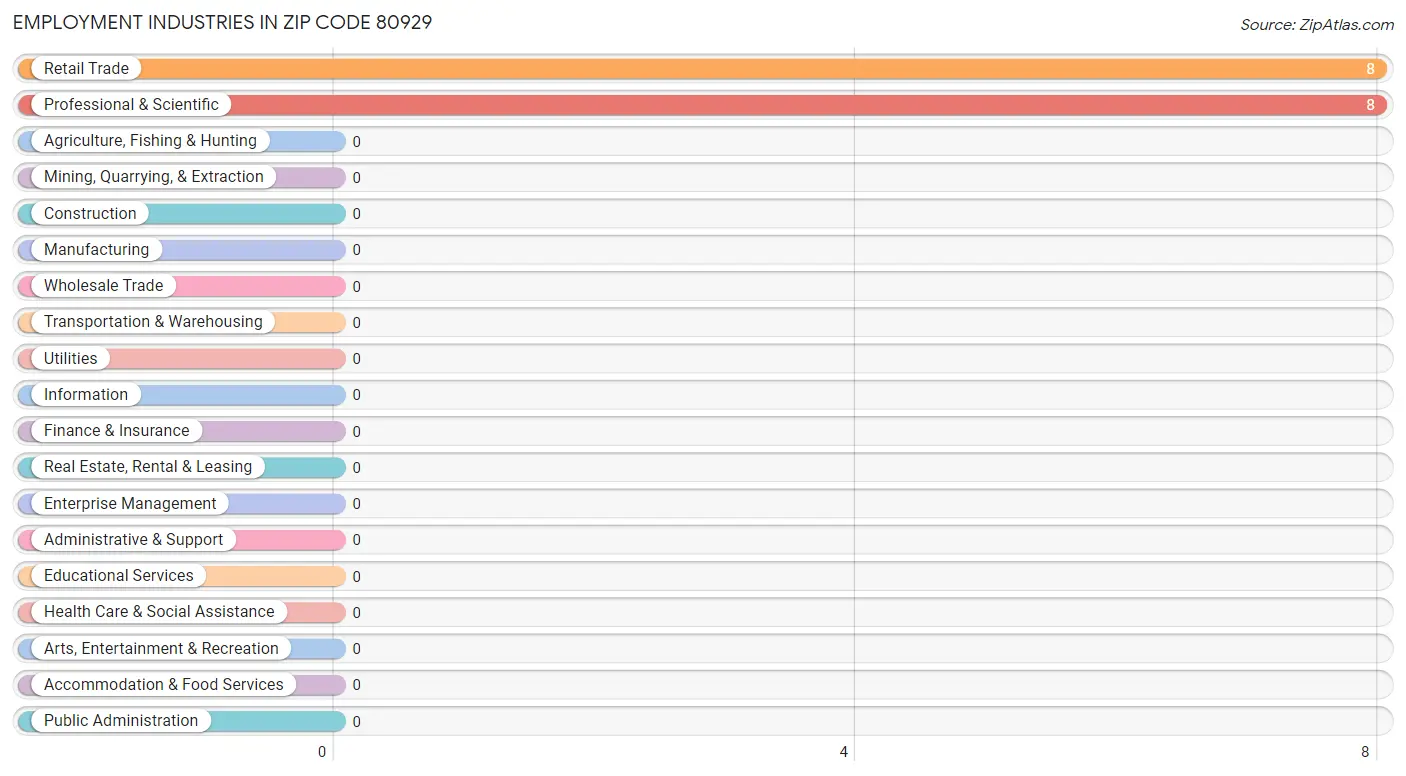
Task: Select the Professional & Scientific label
Action: click(x=131, y=104)
